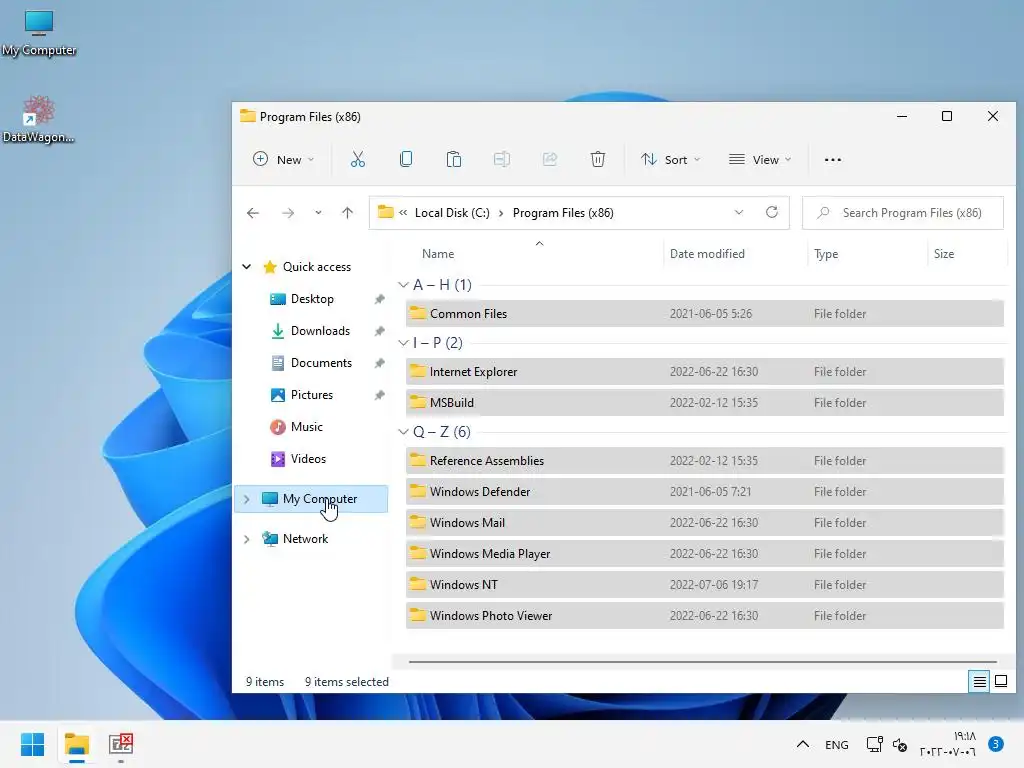Collapse the A – H group
1024x768 pixels.
click(404, 285)
